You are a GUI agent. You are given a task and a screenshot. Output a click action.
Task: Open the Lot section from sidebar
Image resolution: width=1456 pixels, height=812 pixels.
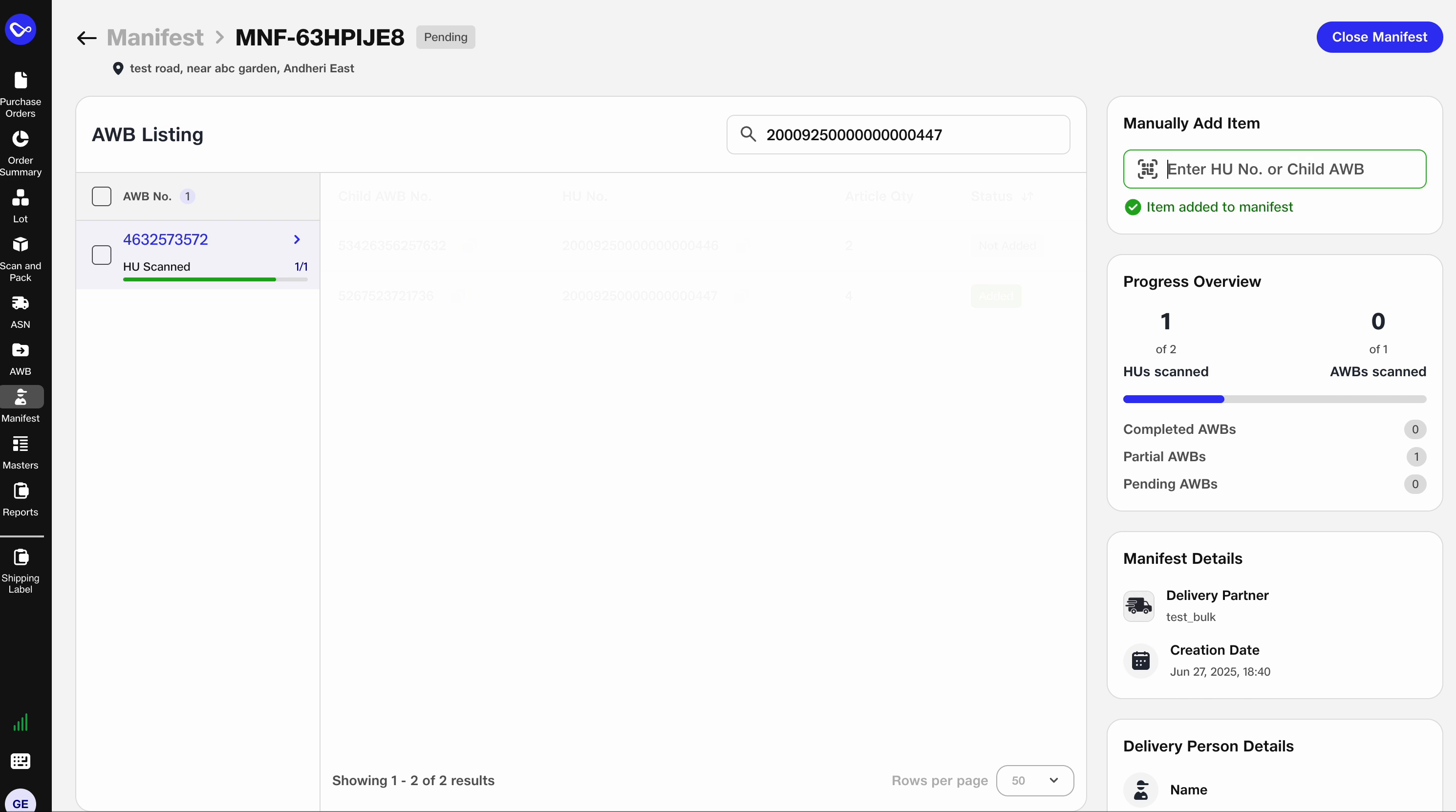point(21,205)
